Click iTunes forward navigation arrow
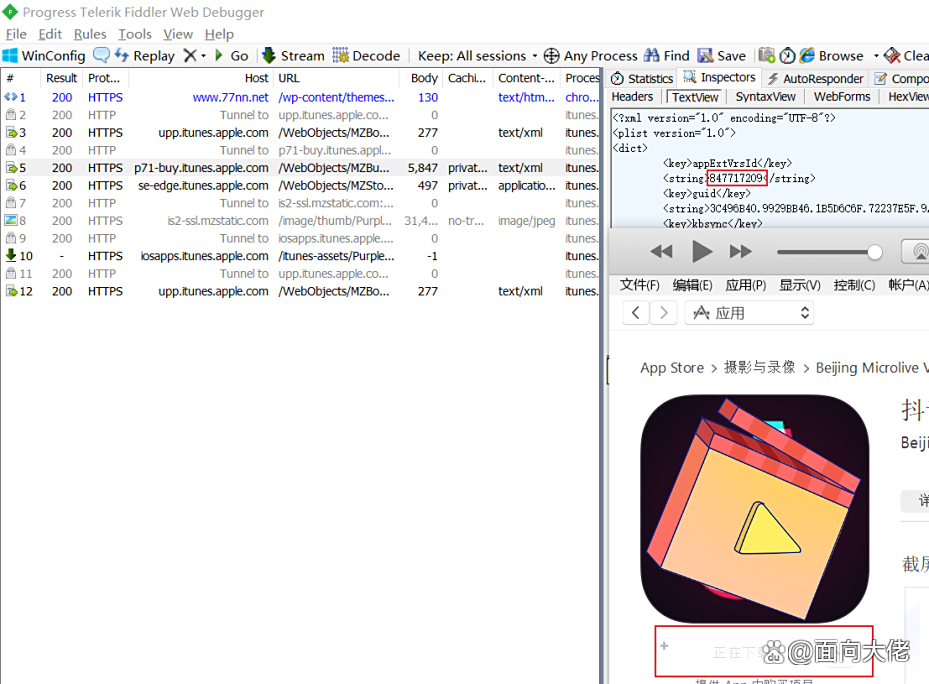929x684 pixels. [x=663, y=312]
